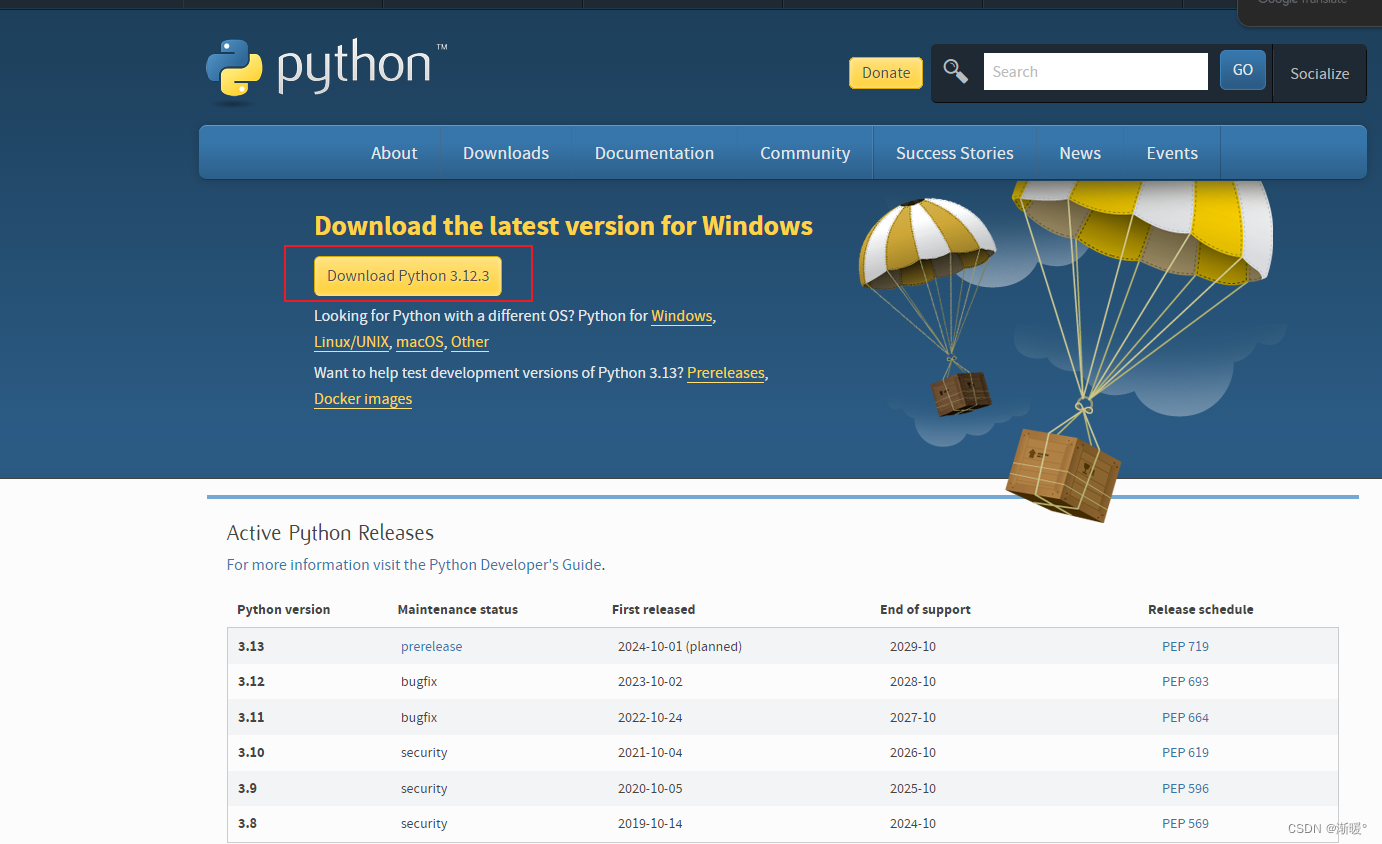1382x844 pixels.
Task: Click the GO search button
Action: click(x=1243, y=70)
